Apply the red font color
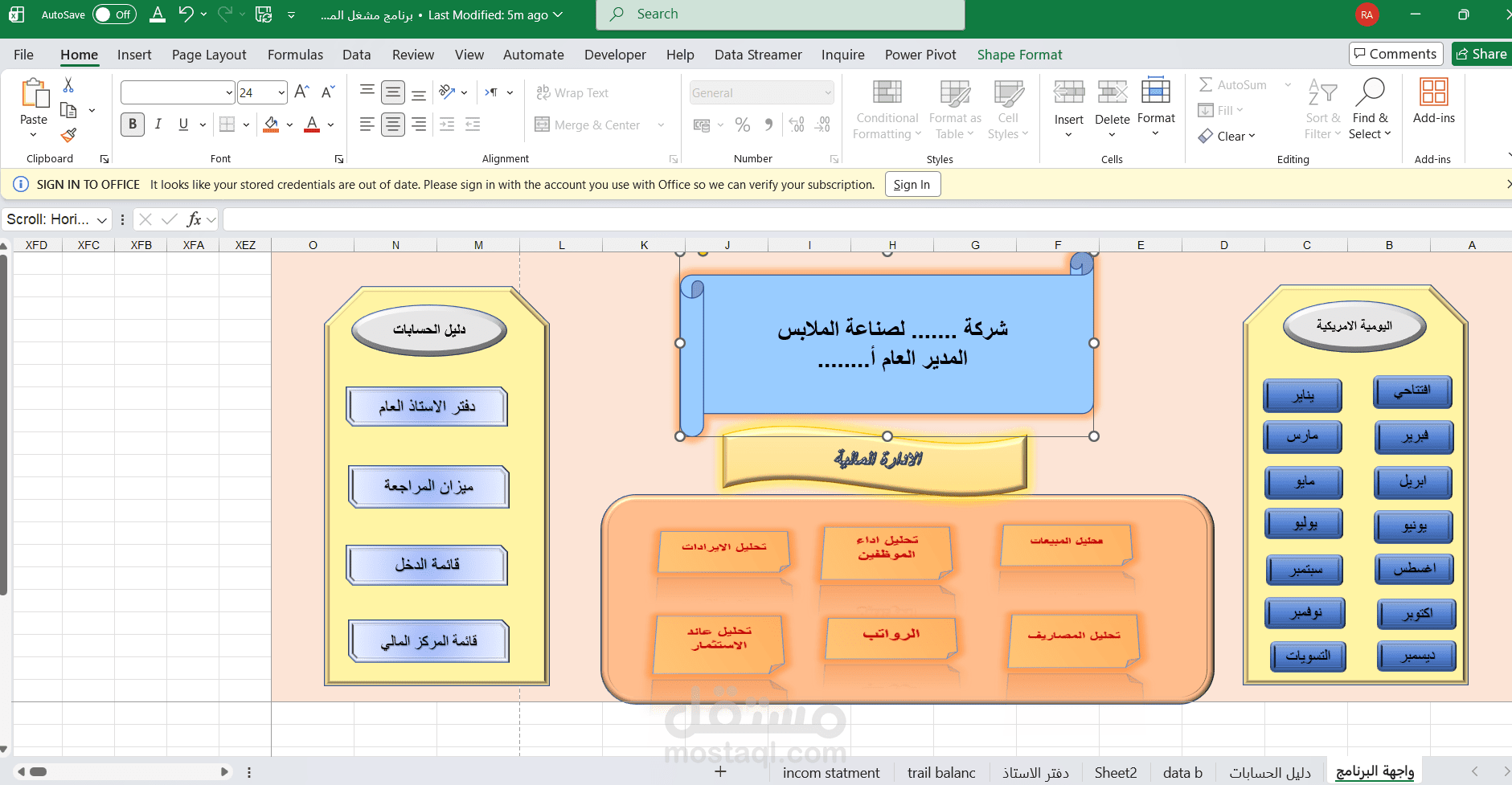The image size is (1512, 785). click(313, 124)
